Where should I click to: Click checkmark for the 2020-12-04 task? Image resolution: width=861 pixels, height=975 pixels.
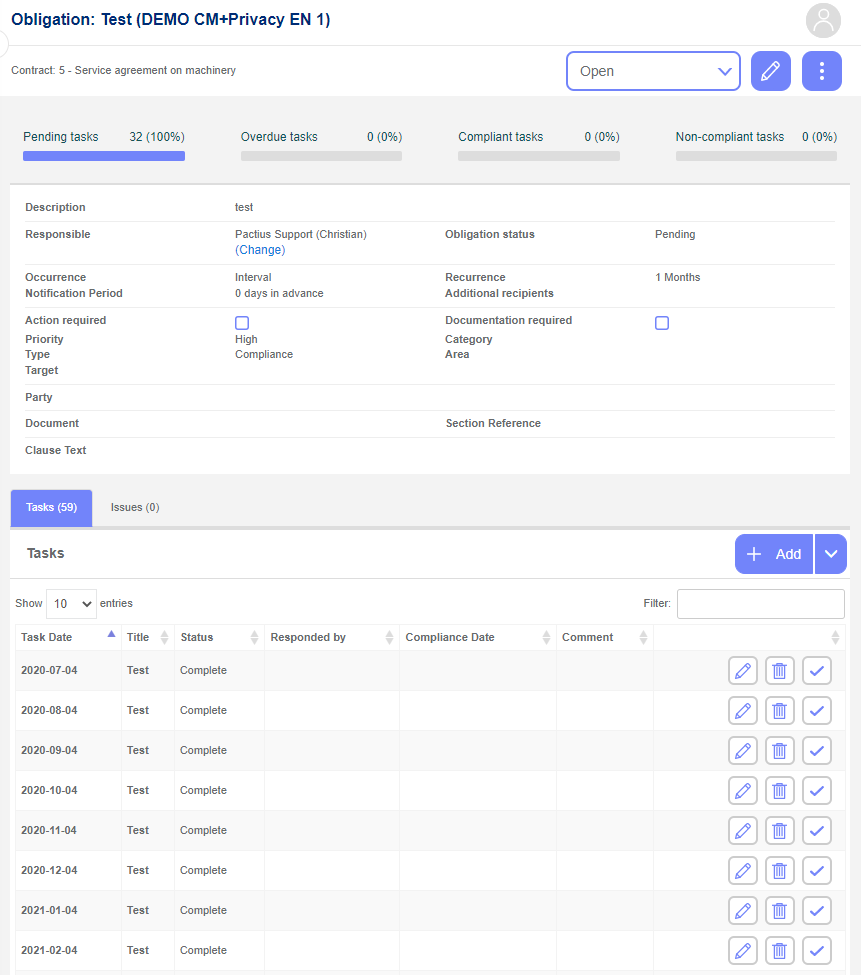point(817,871)
